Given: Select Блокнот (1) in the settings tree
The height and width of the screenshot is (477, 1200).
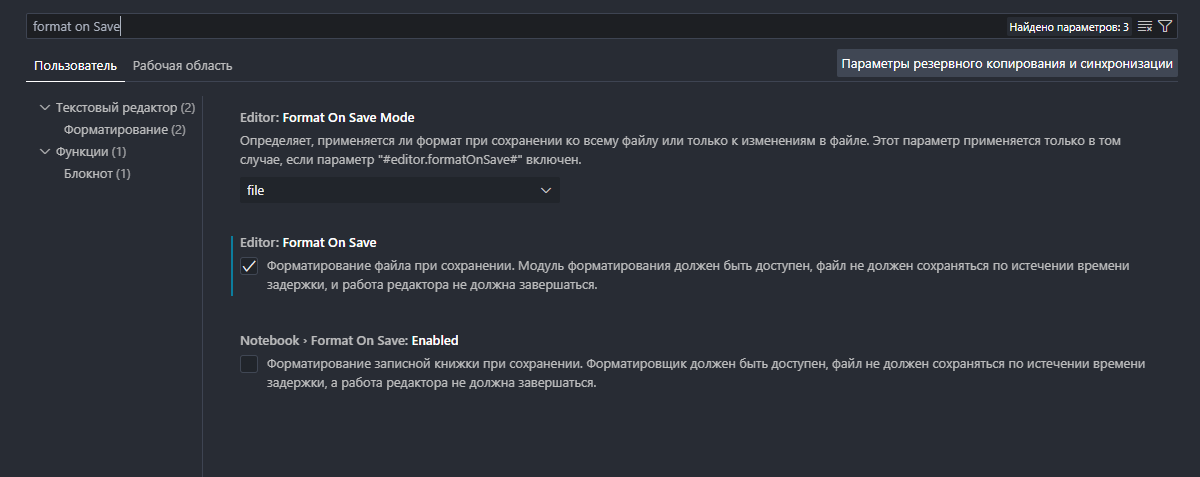Looking at the screenshot, I should click(x=97, y=173).
